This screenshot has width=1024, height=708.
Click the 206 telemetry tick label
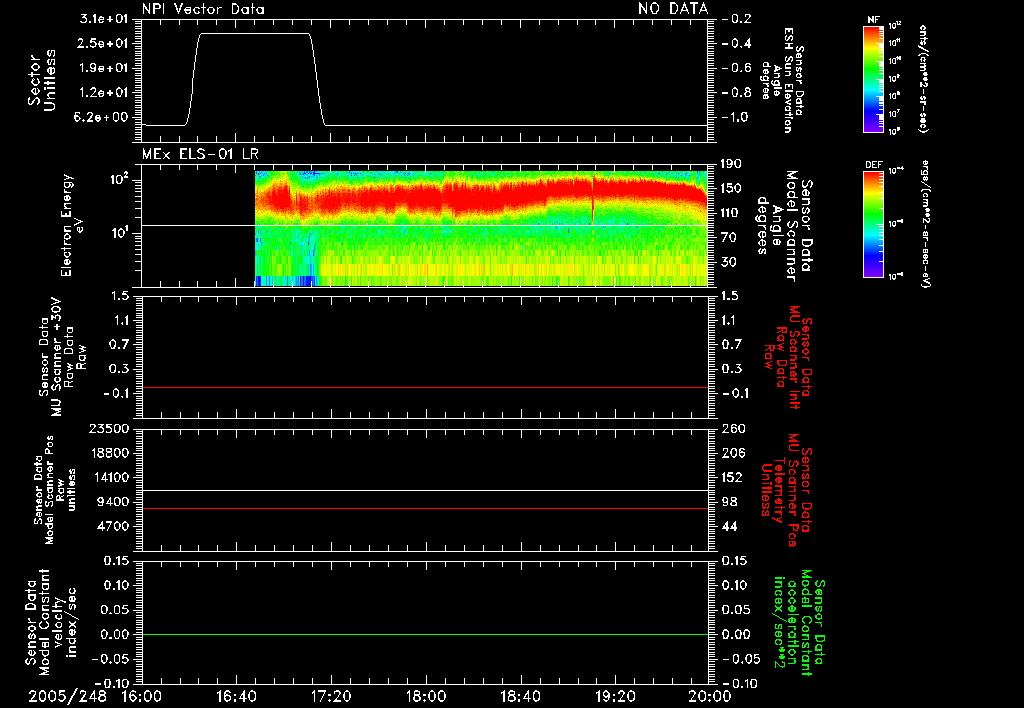733,453
